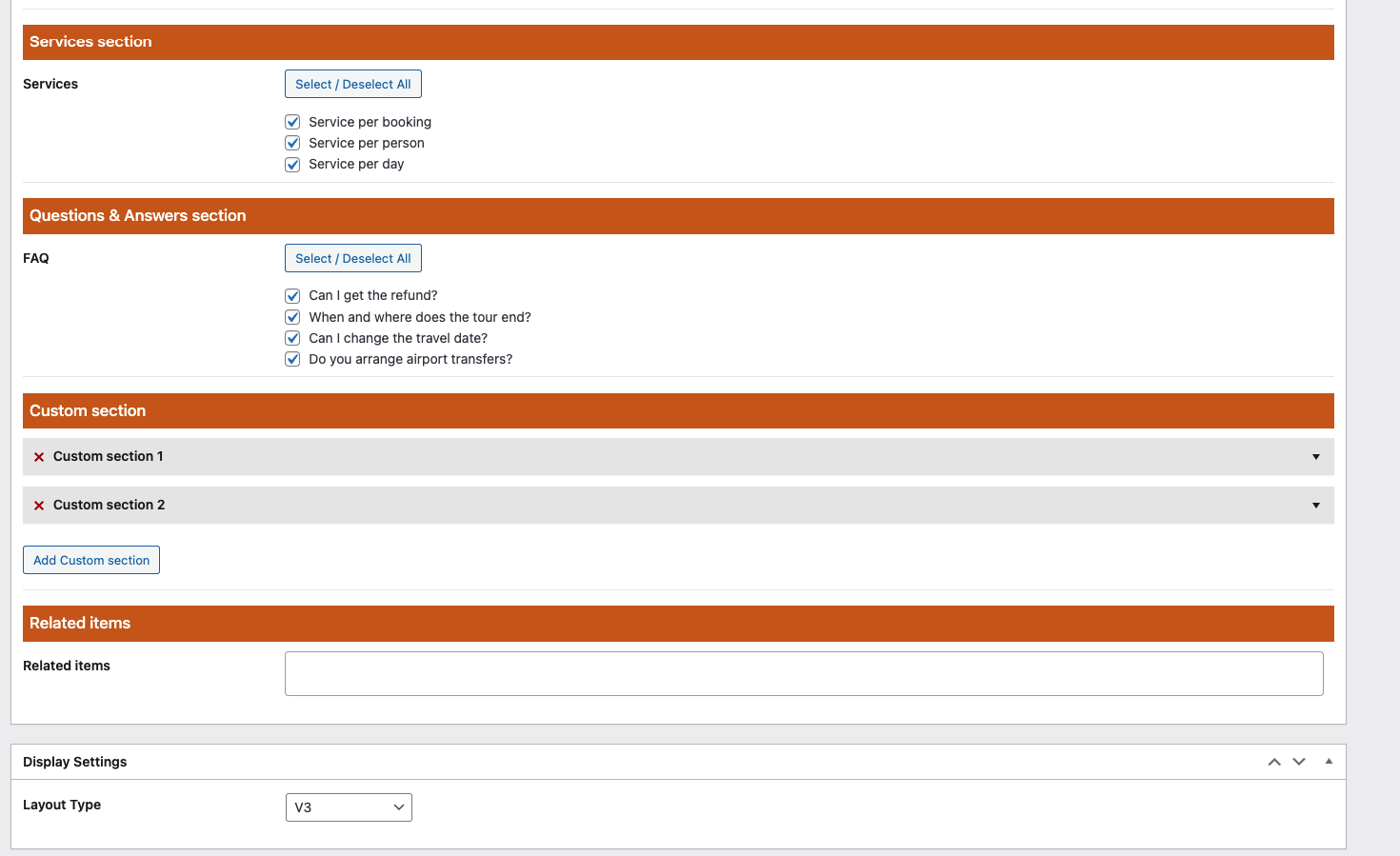Collapse the Display Settings panel
Screen dimensions: 1400x856
tap(1329, 762)
